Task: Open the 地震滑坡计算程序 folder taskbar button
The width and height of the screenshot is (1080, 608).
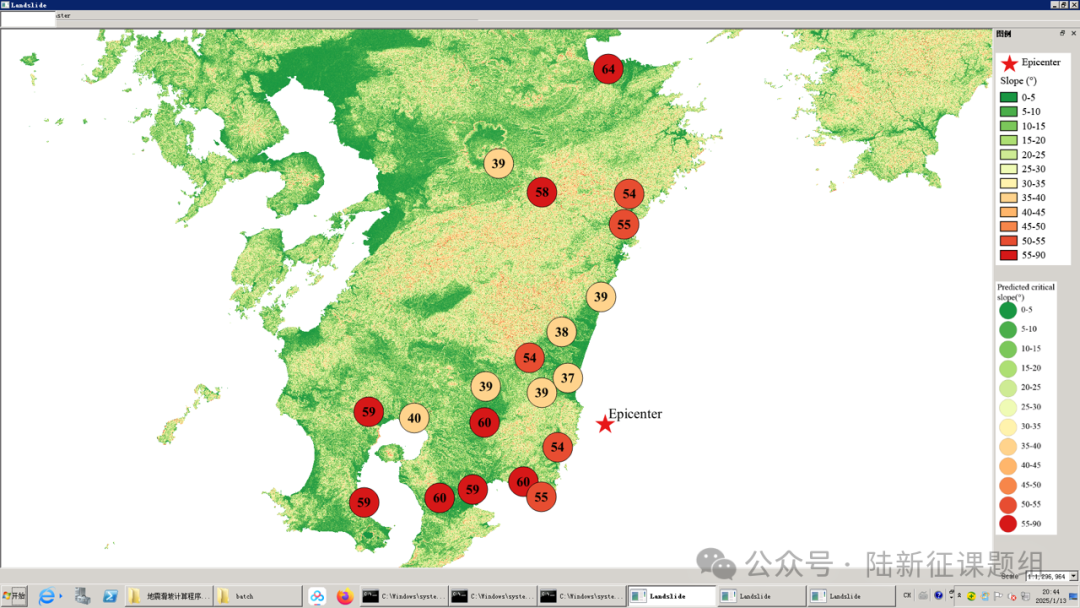Action: coord(168,596)
